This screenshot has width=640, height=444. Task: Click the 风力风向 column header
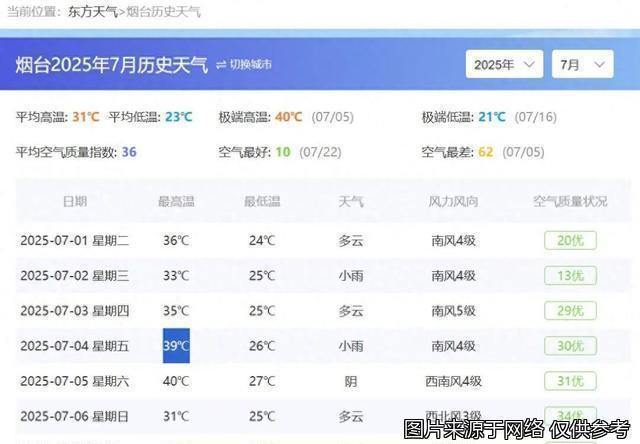pos(453,201)
